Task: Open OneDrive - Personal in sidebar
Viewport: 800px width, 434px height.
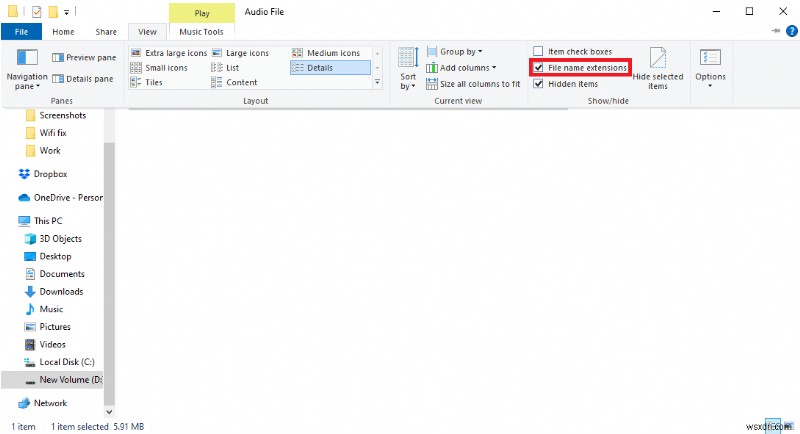Action: tap(60, 197)
